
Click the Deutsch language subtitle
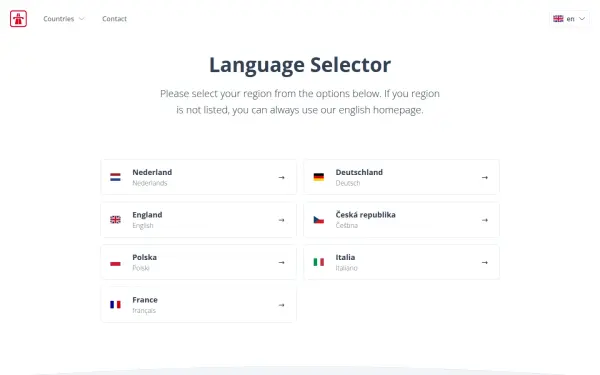[347, 183]
